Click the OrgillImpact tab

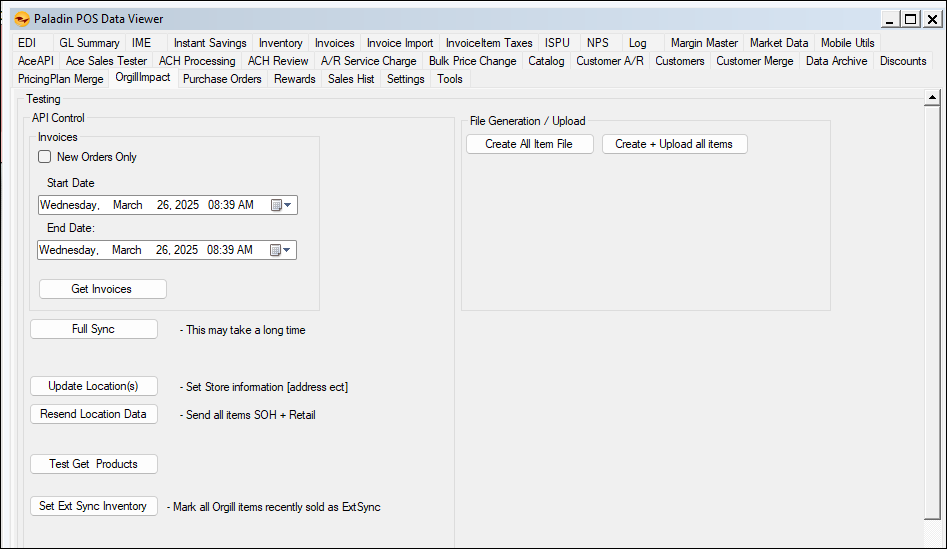click(143, 78)
